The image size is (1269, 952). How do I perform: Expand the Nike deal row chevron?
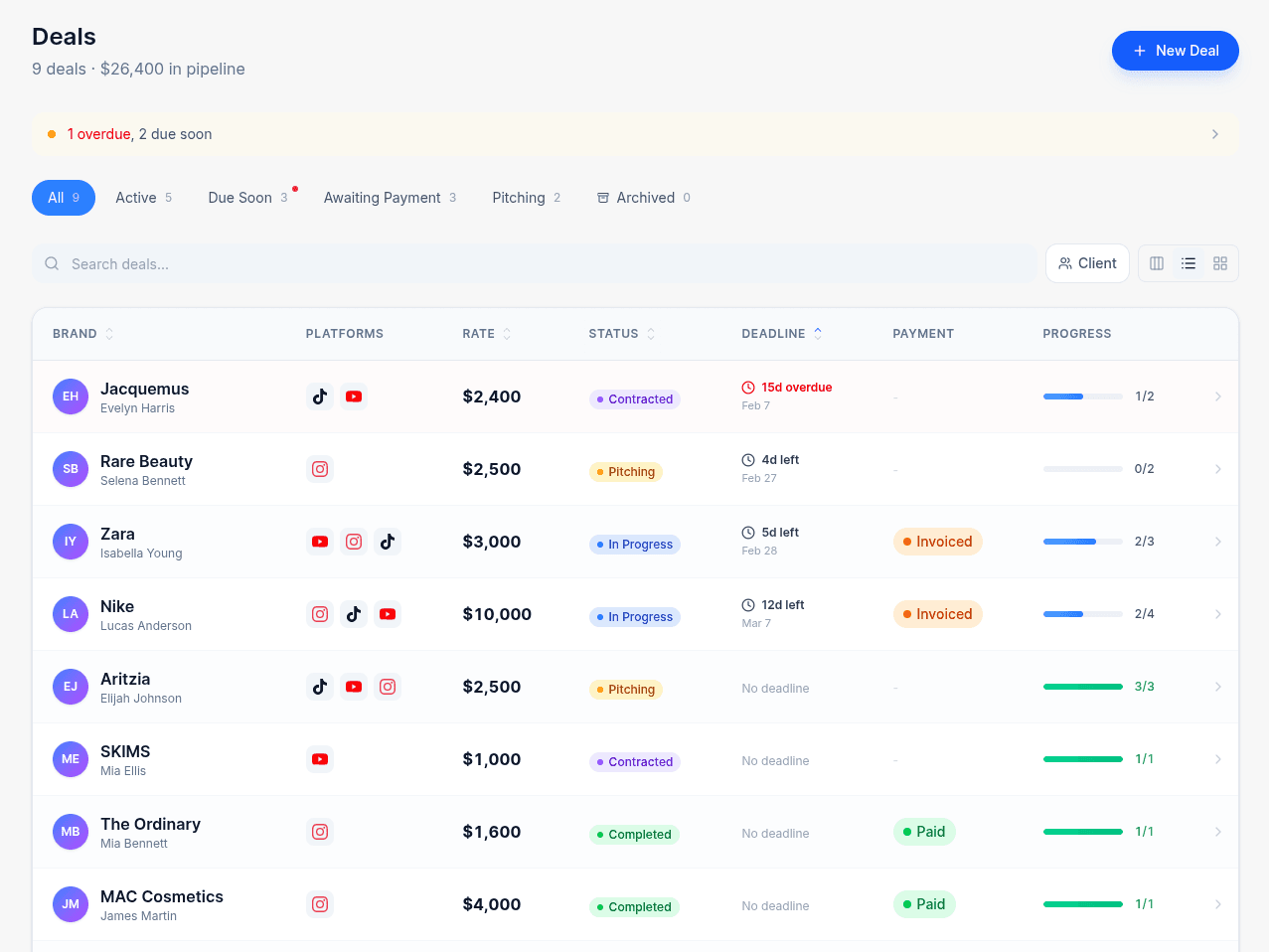tap(1218, 613)
